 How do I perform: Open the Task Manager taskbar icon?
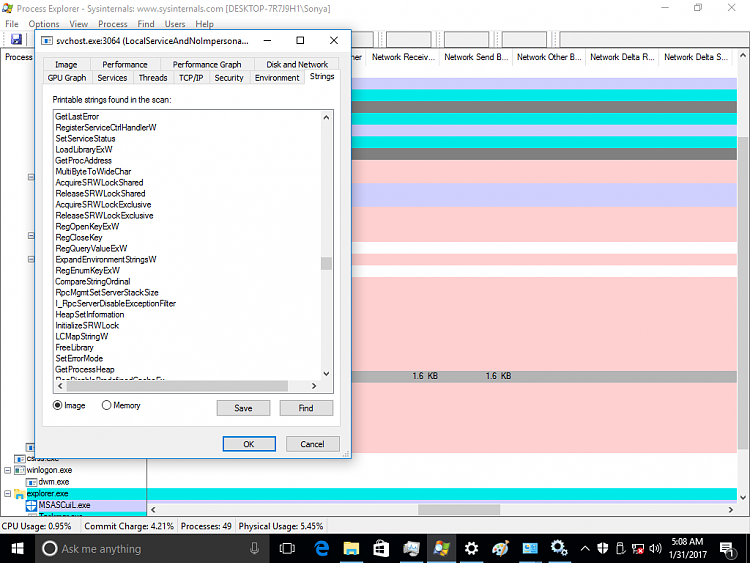411,549
